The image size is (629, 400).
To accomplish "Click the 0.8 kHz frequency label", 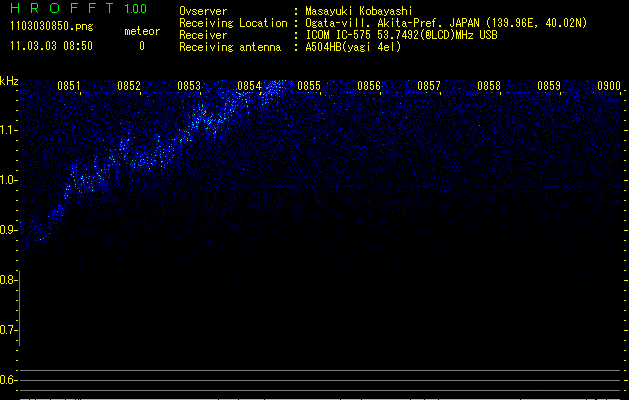I will (8, 280).
